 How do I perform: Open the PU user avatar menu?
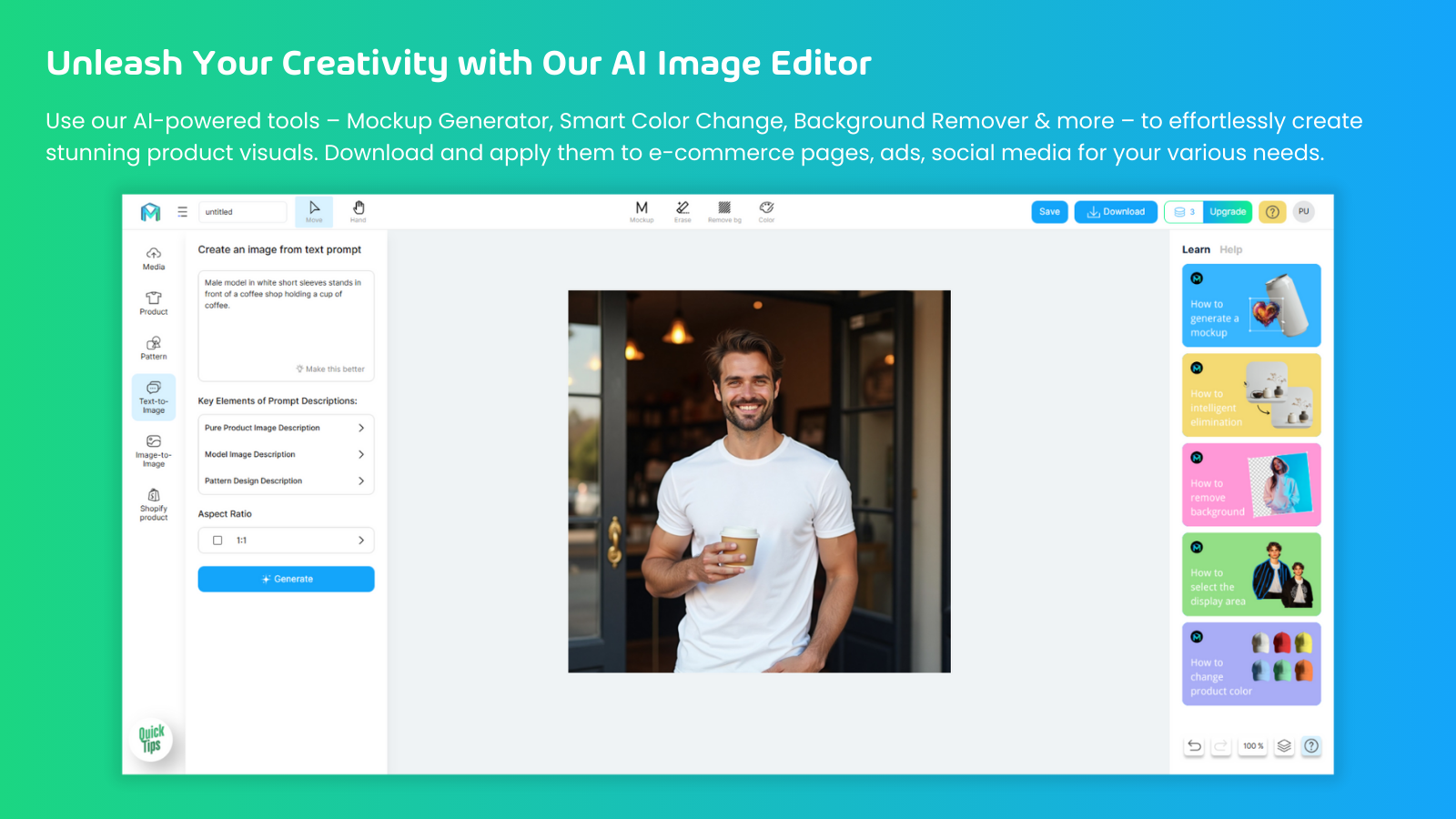point(1304,212)
